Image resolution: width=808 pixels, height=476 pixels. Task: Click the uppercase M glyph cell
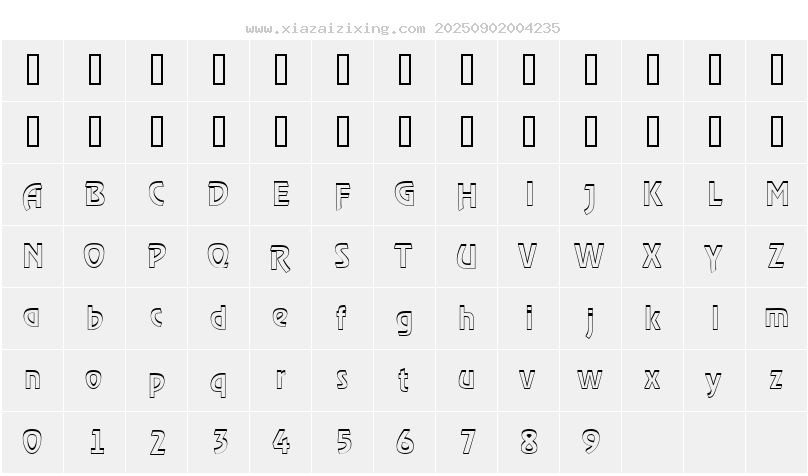click(777, 195)
